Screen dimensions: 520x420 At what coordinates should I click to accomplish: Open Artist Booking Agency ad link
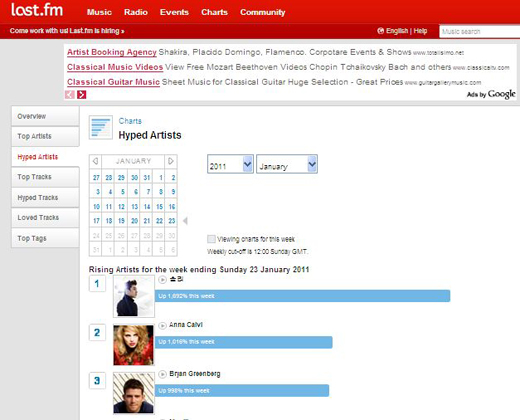(x=112, y=52)
